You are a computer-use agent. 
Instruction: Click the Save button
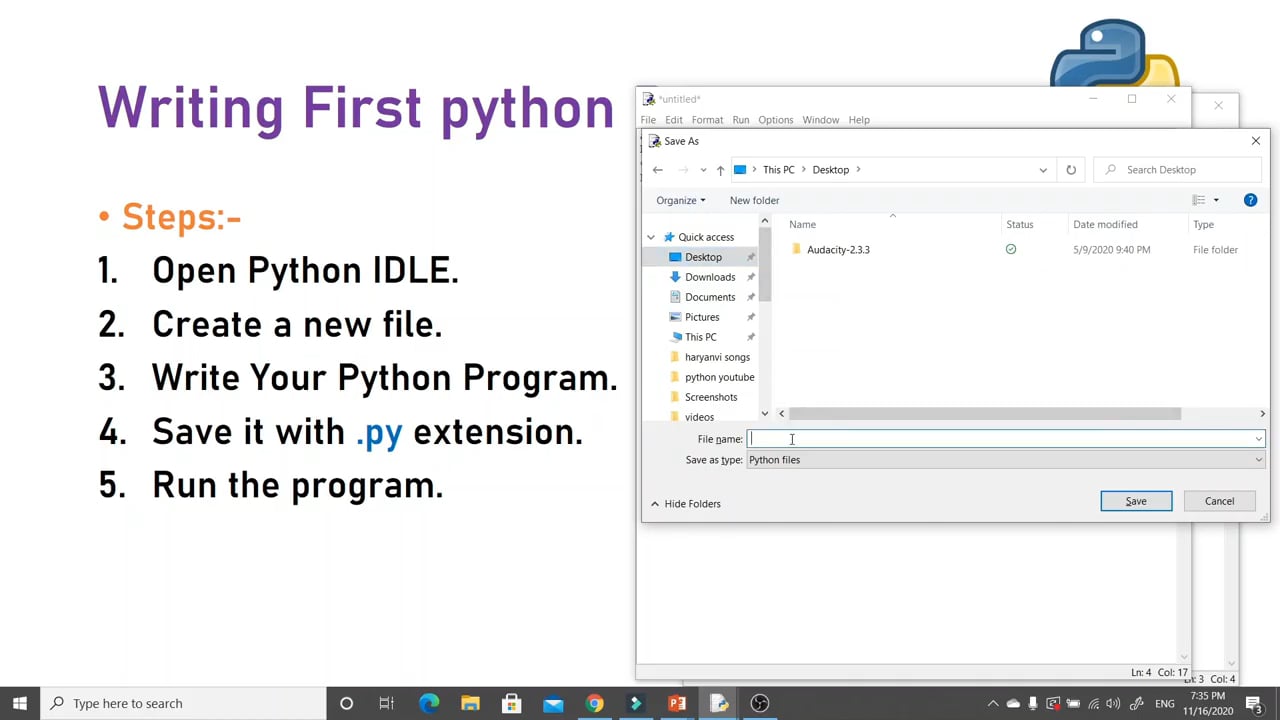1136,501
